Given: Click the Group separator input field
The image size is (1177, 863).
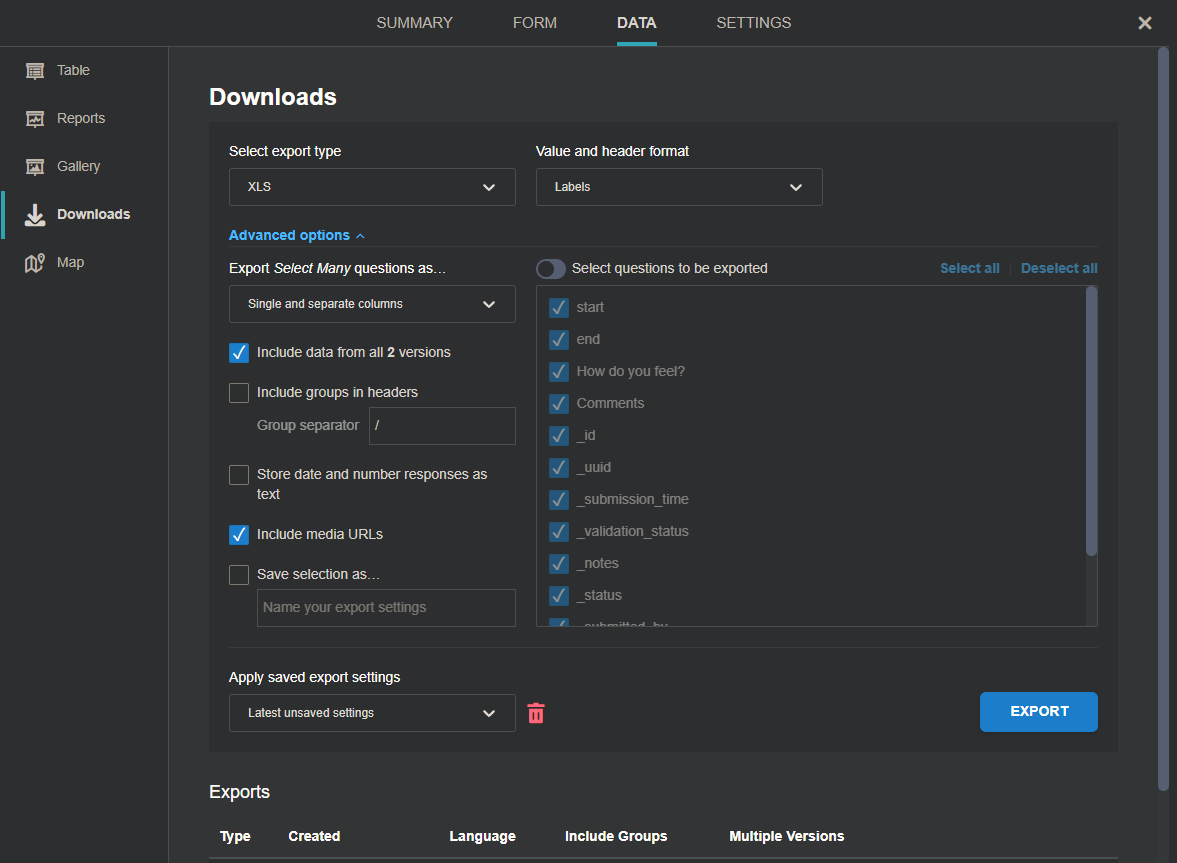Looking at the screenshot, I should 442,426.
